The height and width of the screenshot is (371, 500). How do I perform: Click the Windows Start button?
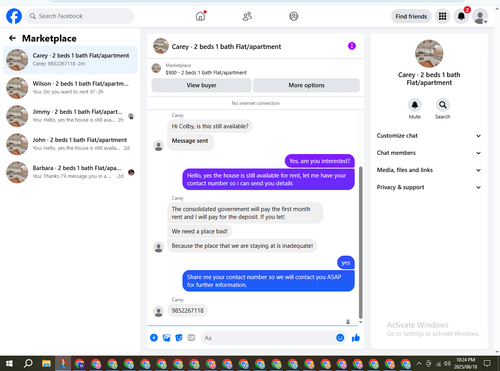click(9, 363)
